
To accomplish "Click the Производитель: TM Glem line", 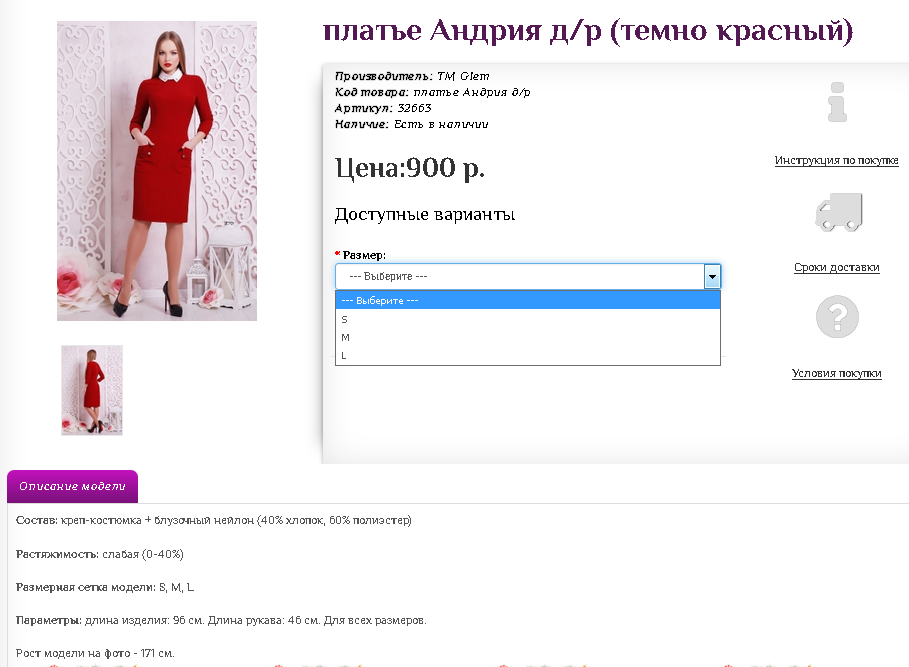I will coord(412,76).
